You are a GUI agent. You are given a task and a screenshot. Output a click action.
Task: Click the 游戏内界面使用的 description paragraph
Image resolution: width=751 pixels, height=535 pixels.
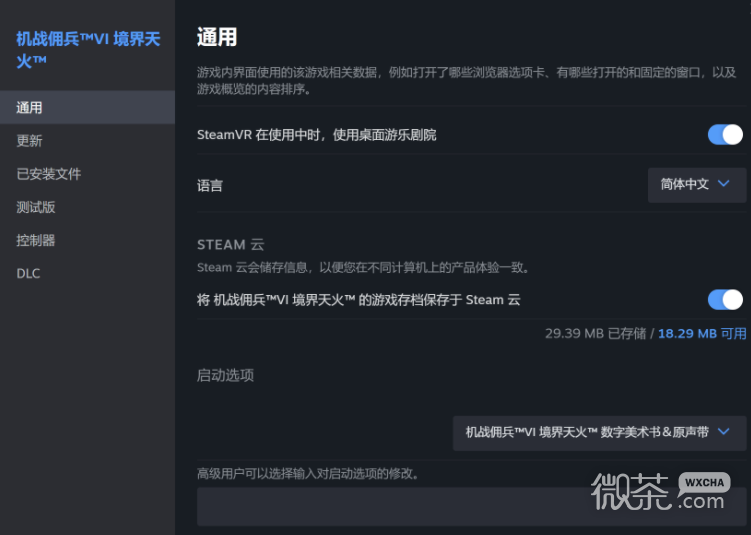click(467, 80)
